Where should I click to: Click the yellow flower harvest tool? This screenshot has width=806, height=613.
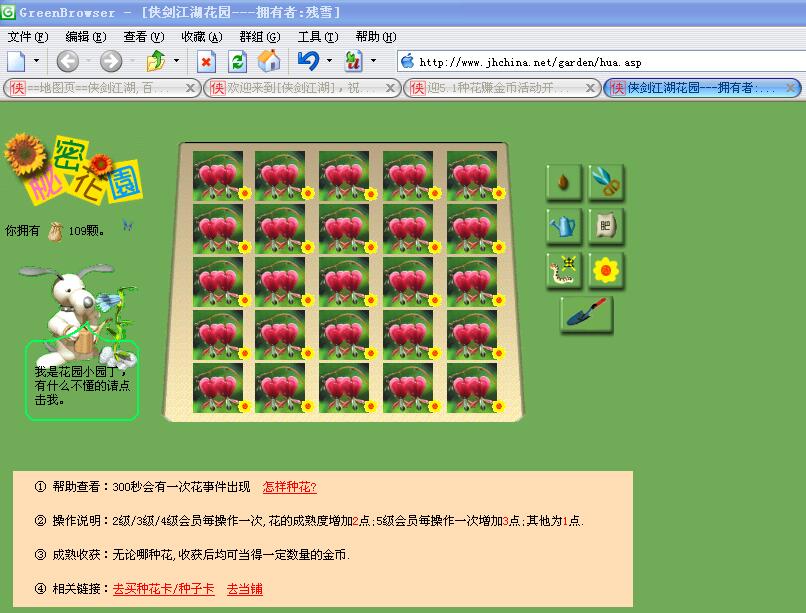(606, 270)
